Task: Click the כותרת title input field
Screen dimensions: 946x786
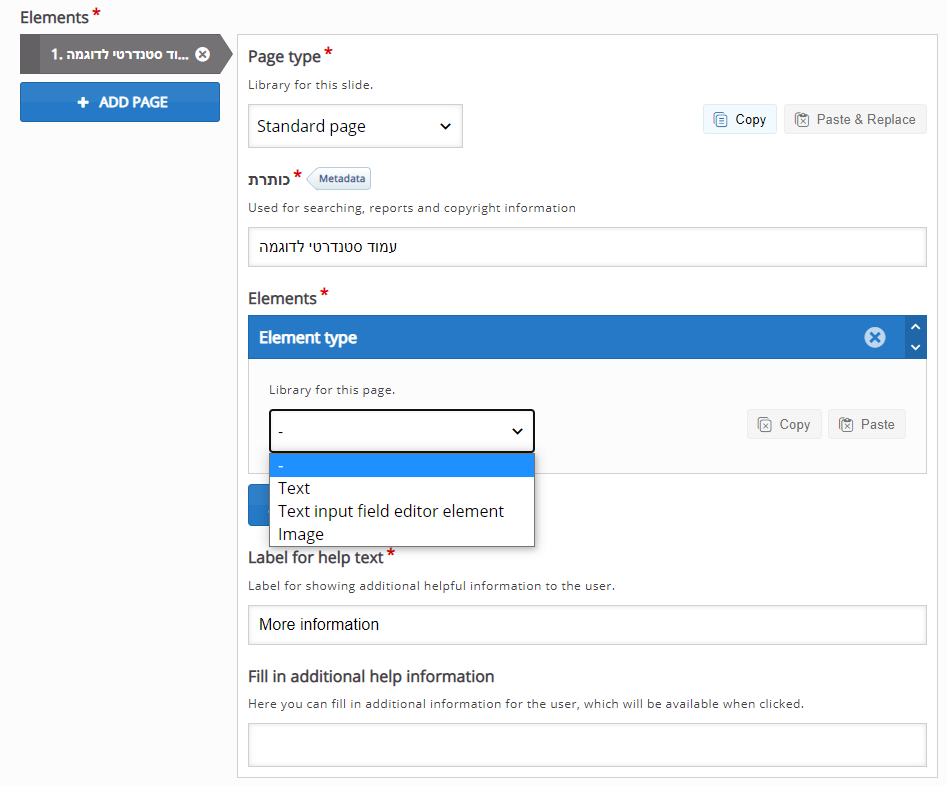Action: click(587, 247)
